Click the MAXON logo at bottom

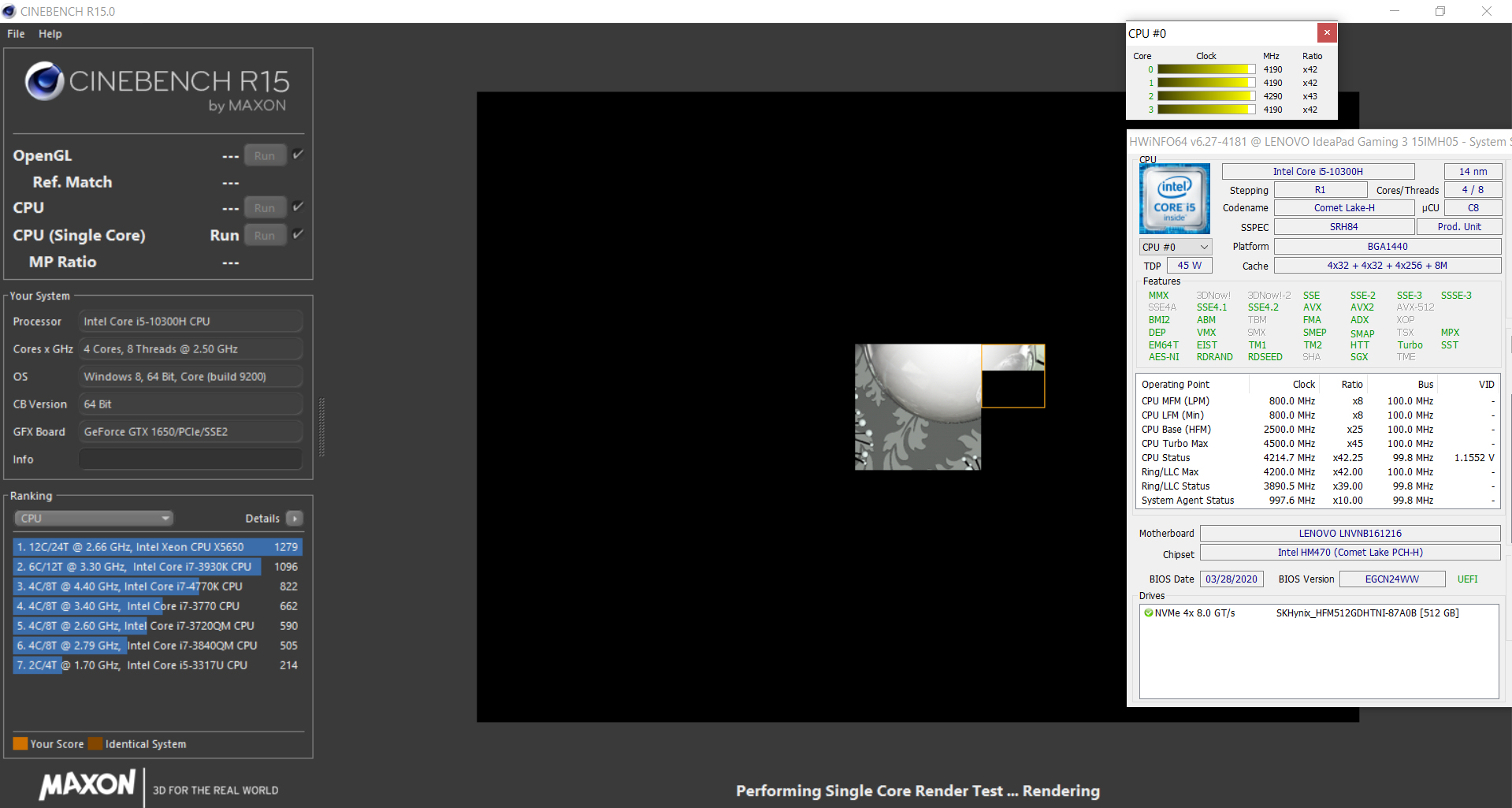87,785
